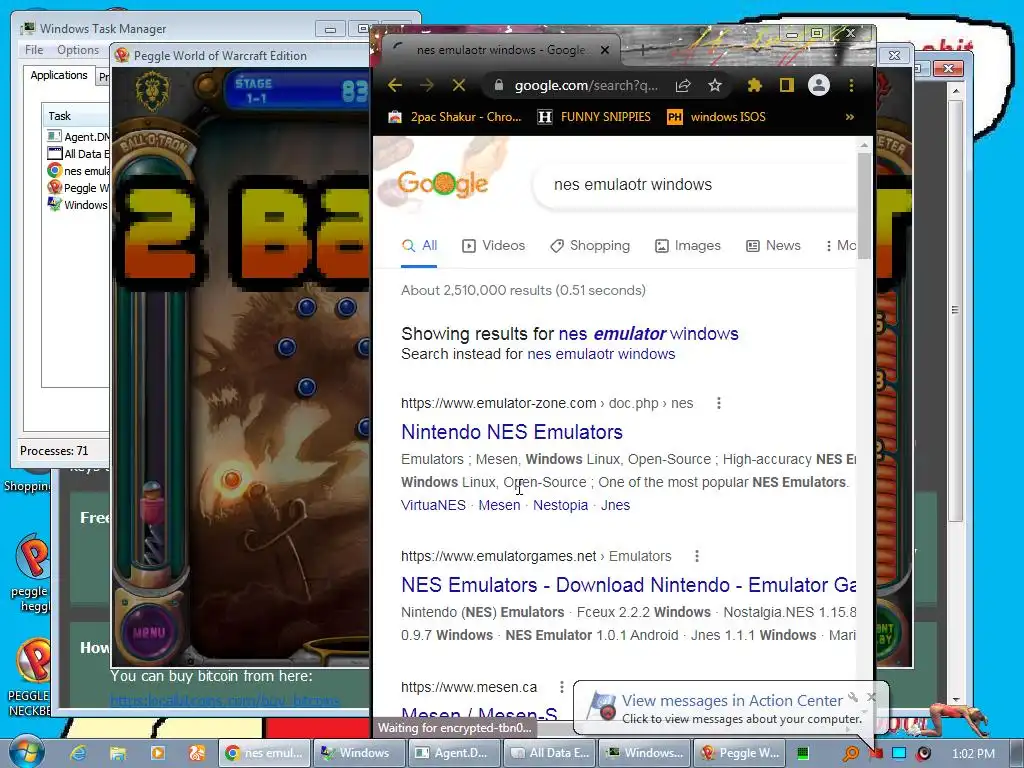
Task: Open the PEGGLE NECKBE desktop icon
Action: pos(28,678)
